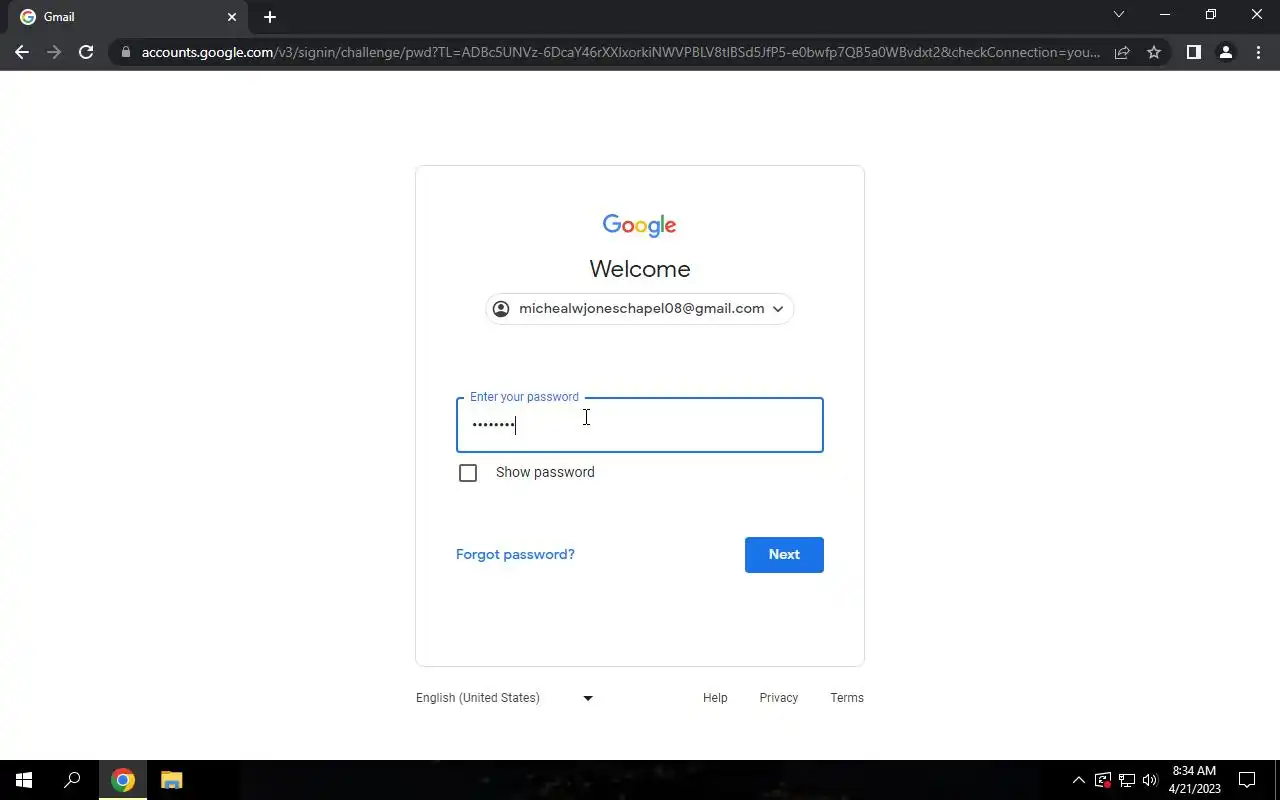Click the address bar URL

(620, 52)
